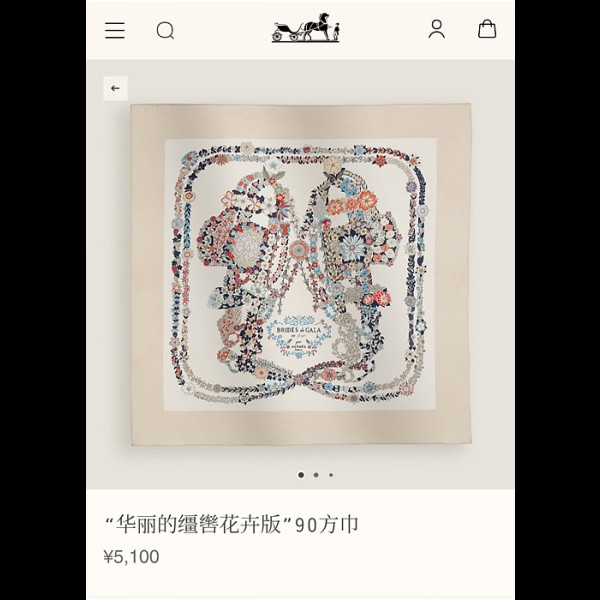Switch to the second image dot

[316, 475]
